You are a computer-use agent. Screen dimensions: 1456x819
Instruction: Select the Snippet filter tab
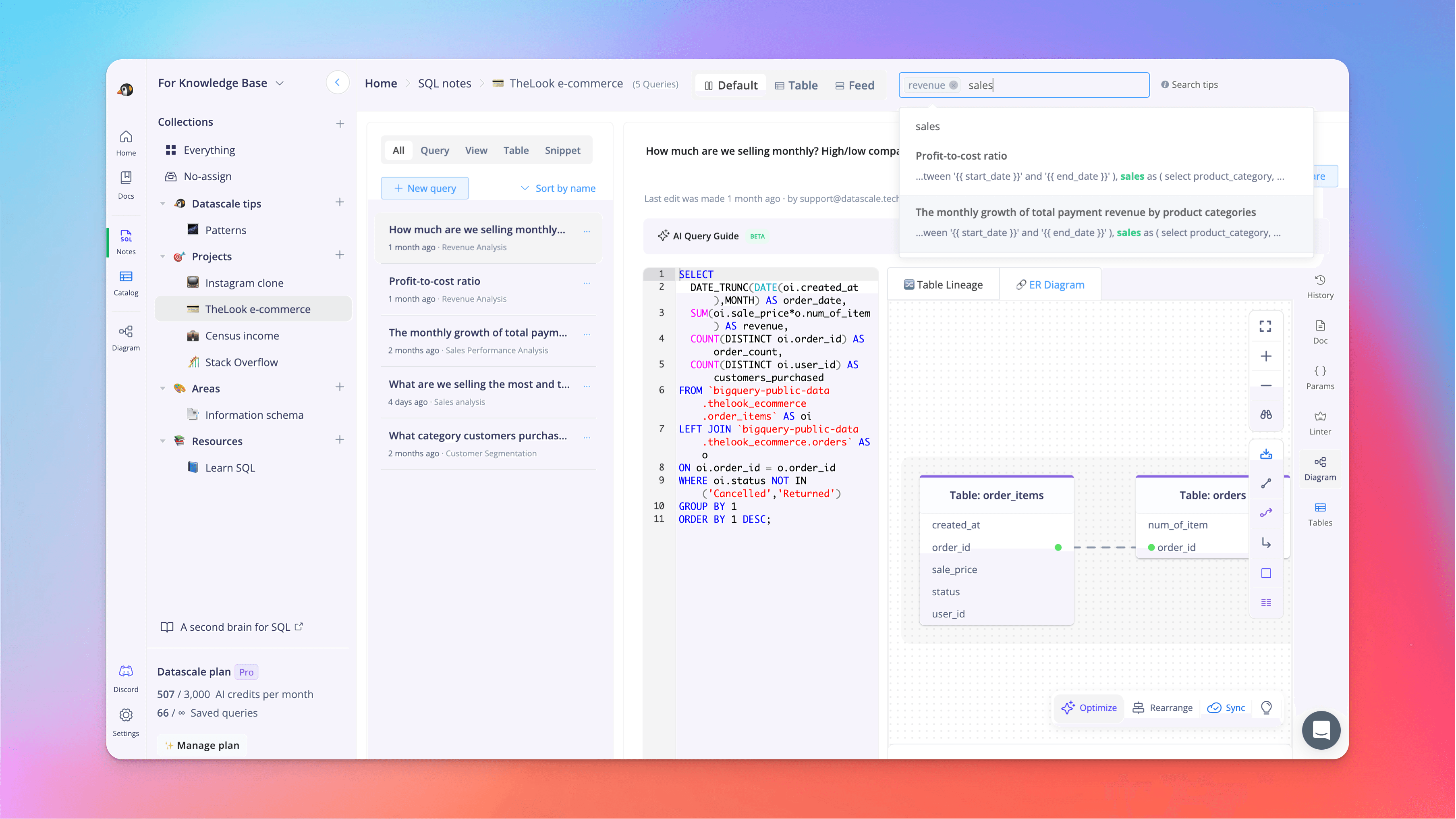tap(562, 150)
